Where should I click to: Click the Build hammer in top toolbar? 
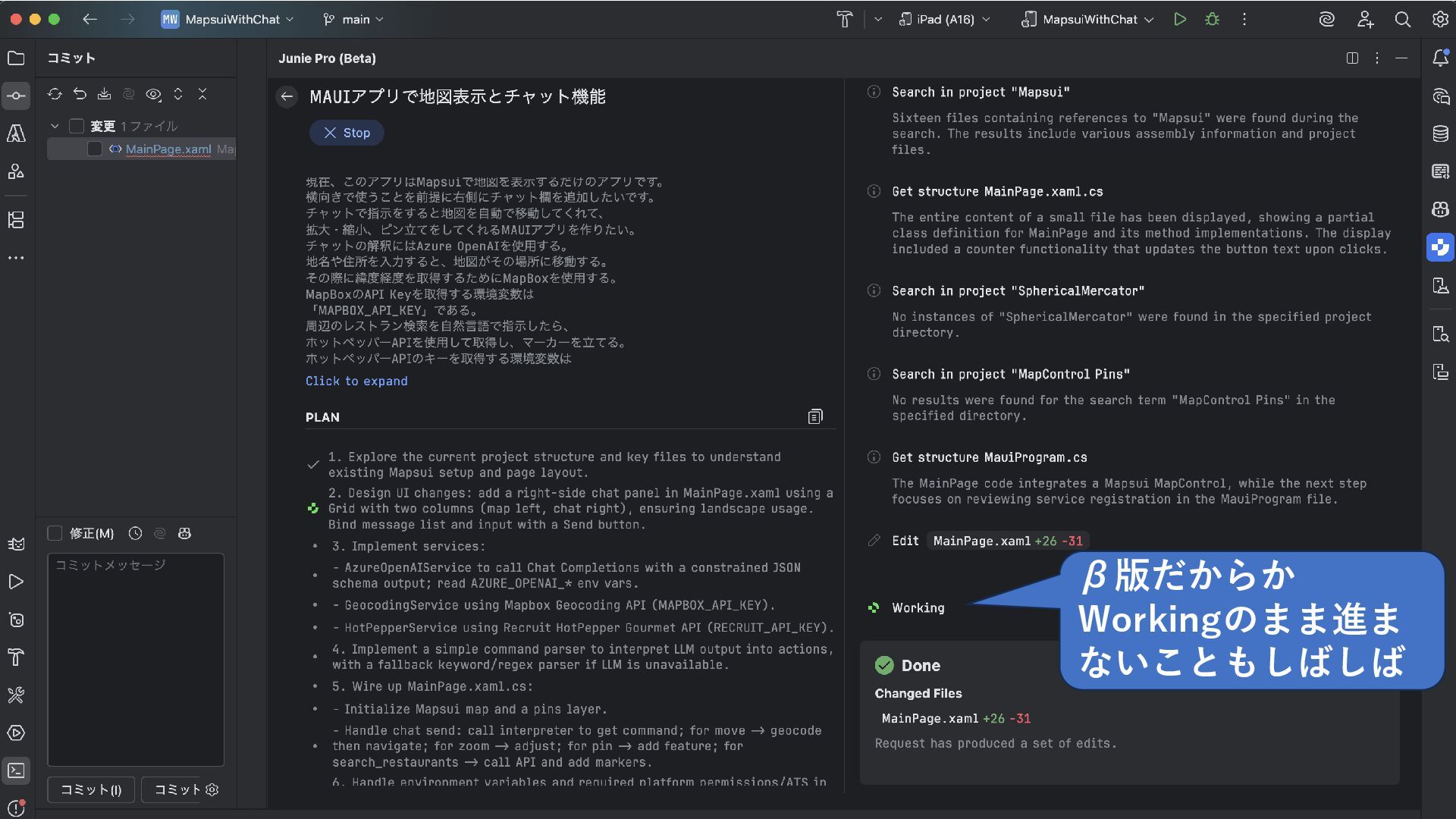(844, 20)
